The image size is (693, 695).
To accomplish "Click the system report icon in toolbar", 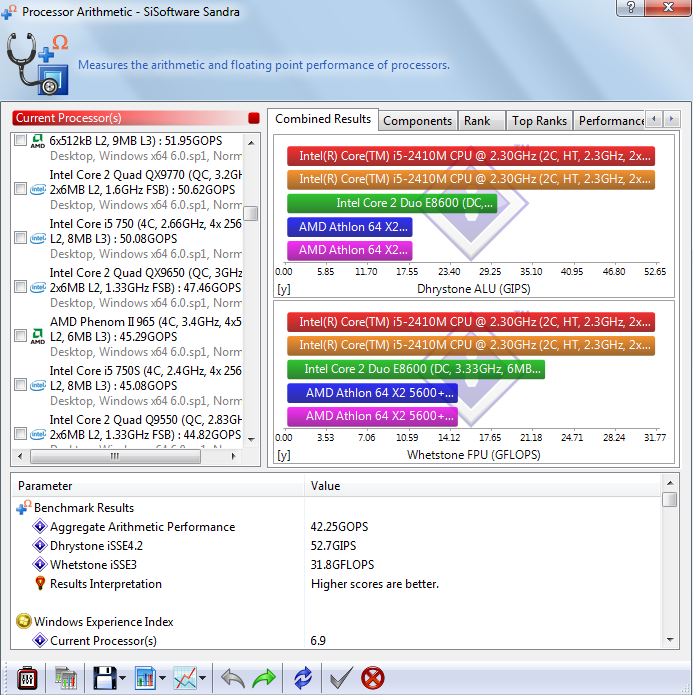I will tap(66, 678).
